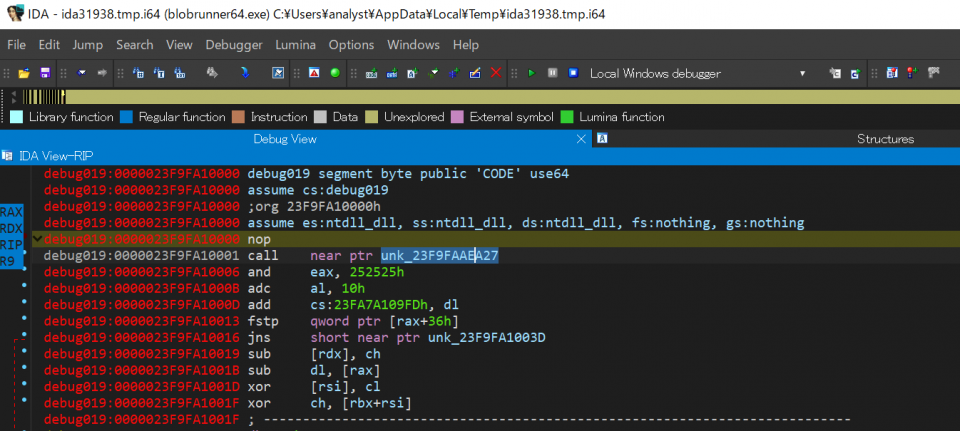Jump back with the left arrow icon
960x431 pixels.
point(81,73)
